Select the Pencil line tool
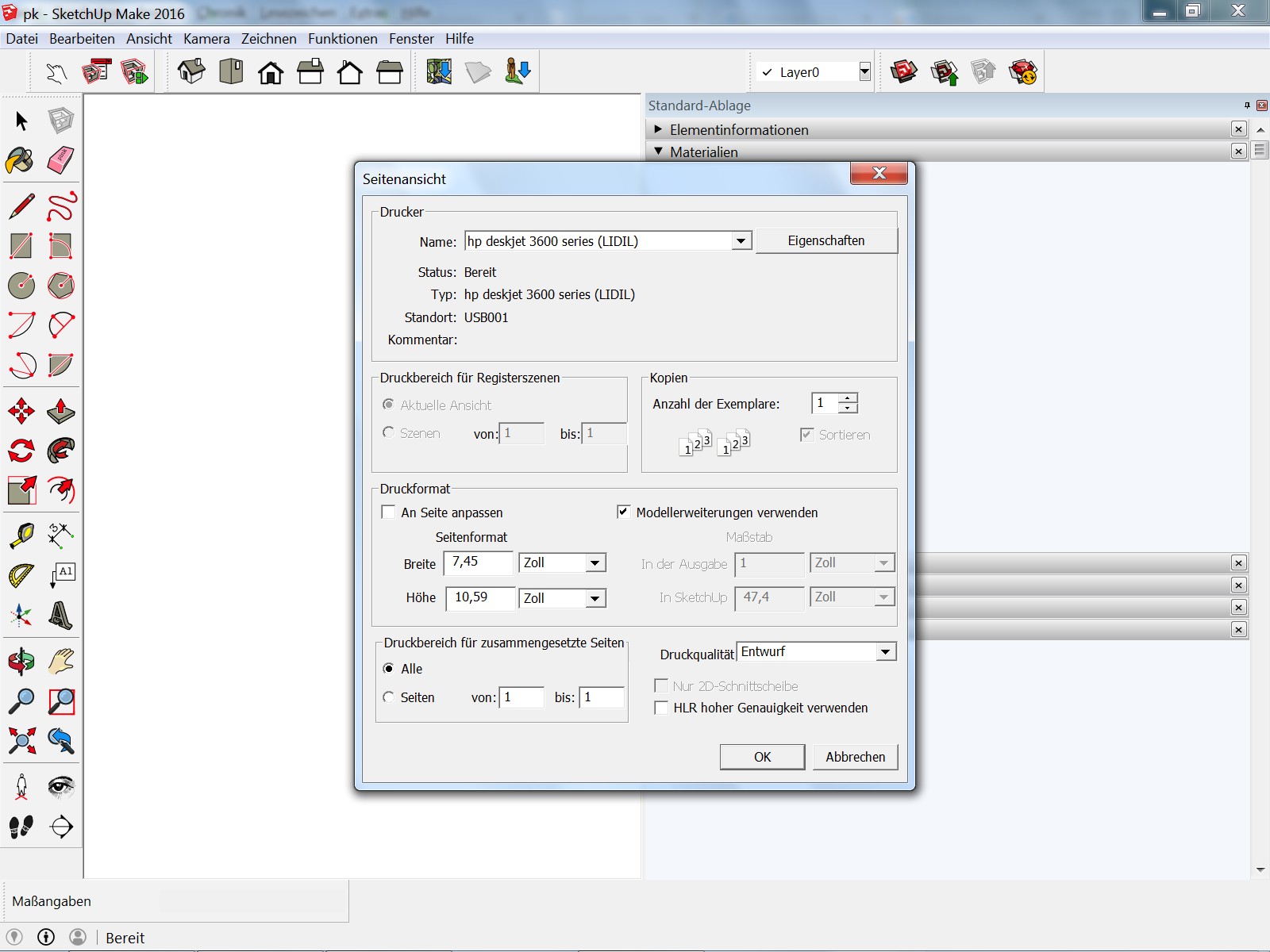This screenshot has width=1270, height=952. [x=21, y=206]
